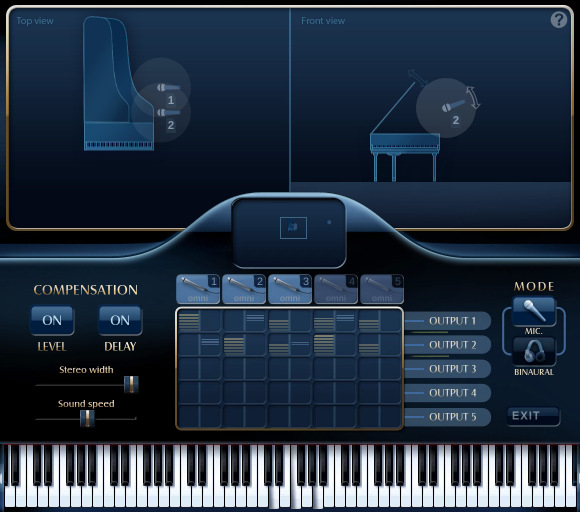Click microphone 2 in the front view
Viewport: 580px width, 512px height.
453,106
